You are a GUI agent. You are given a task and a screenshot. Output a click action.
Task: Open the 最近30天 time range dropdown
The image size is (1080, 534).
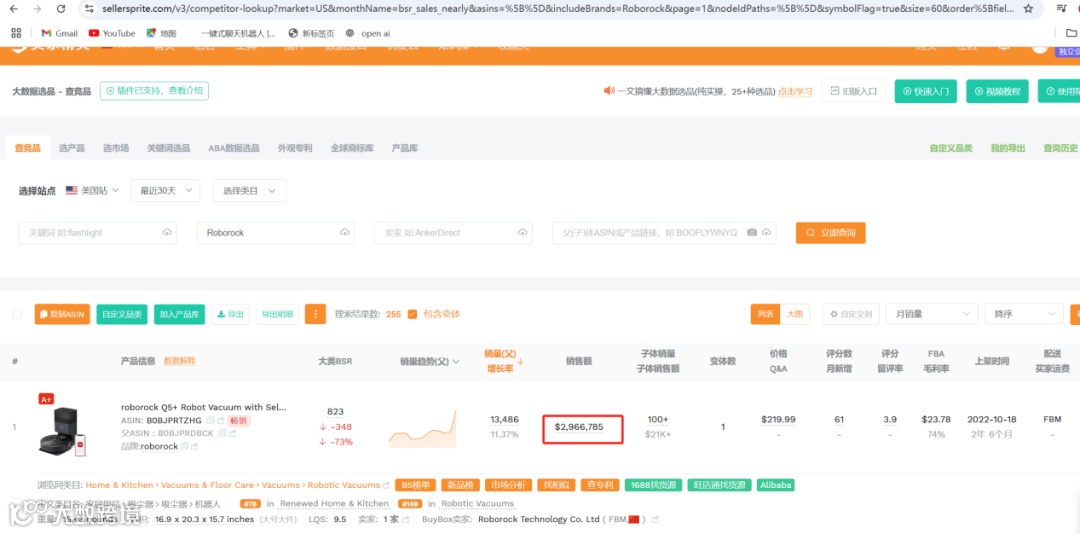[x=165, y=191]
